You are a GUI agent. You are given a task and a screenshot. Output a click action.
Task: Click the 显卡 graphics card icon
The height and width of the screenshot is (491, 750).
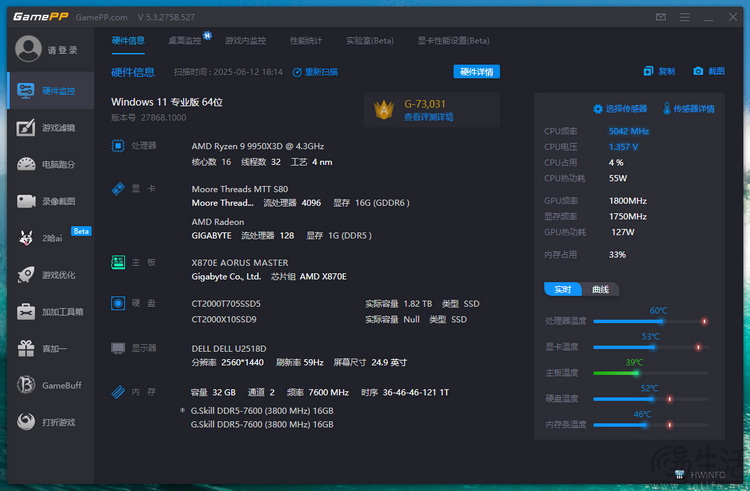click(x=118, y=188)
